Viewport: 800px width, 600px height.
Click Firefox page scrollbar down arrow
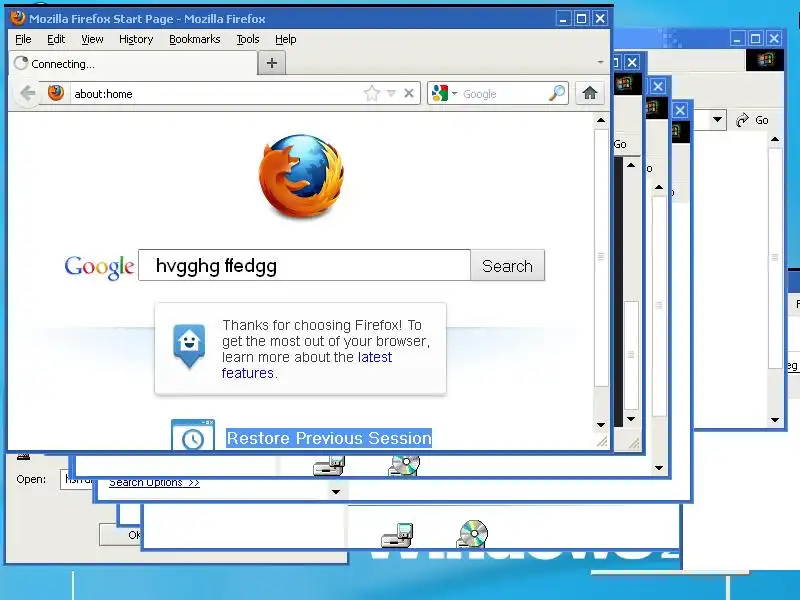pyautogui.click(x=601, y=424)
